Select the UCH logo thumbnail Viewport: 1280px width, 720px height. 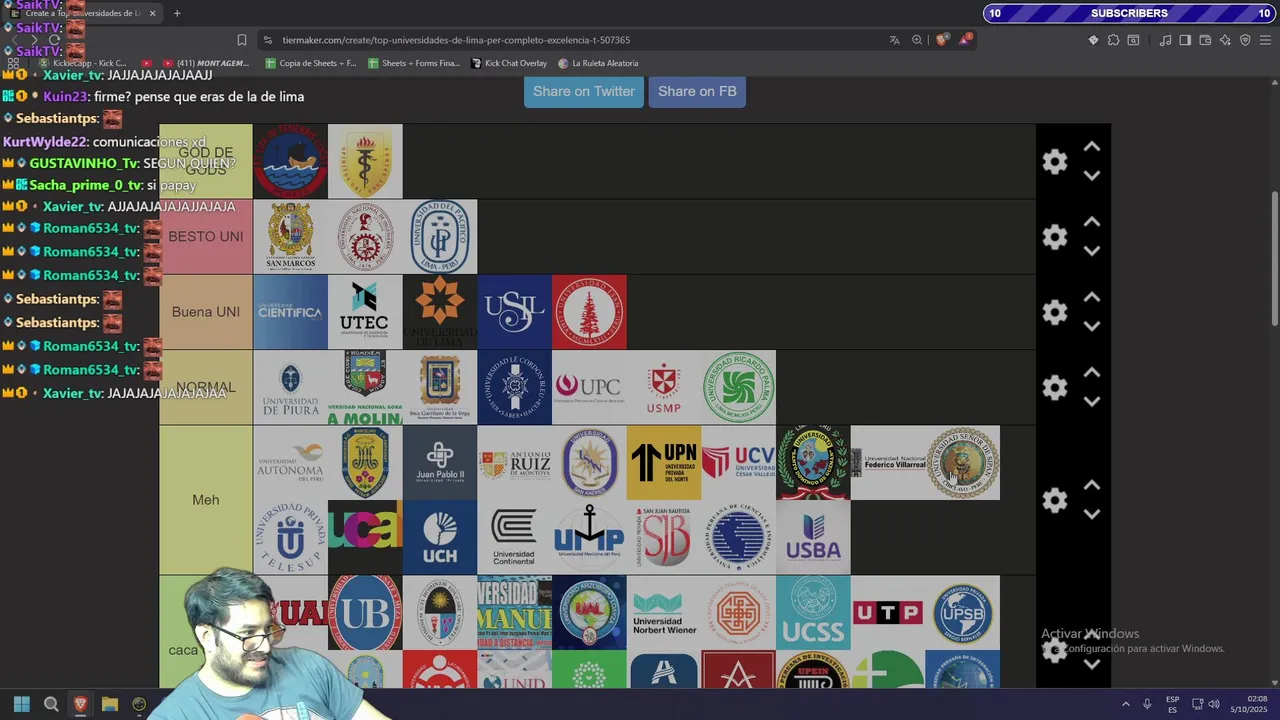pyautogui.click(x=440, y=537)
